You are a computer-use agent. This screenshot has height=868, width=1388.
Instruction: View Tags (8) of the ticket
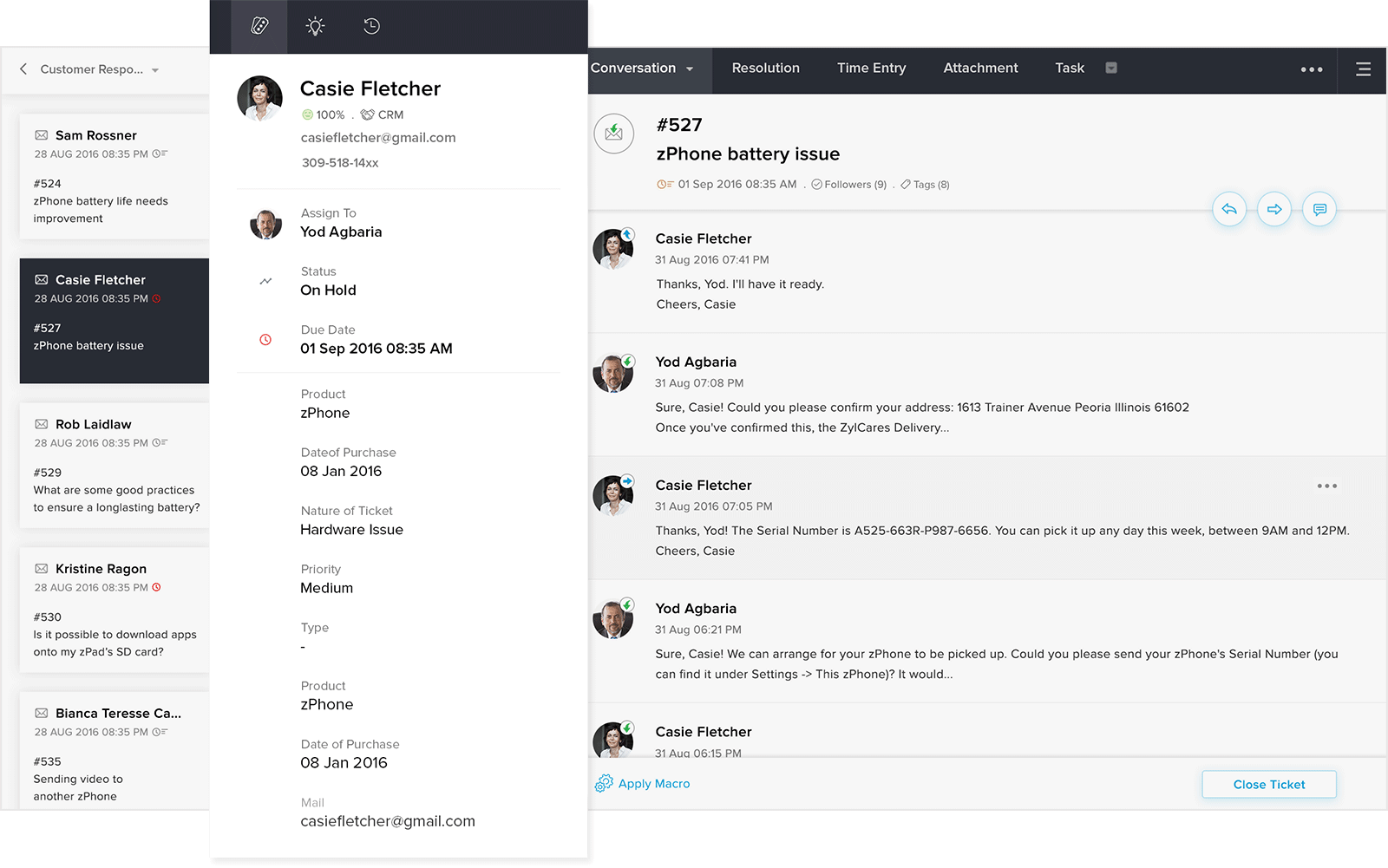point(925,185)
